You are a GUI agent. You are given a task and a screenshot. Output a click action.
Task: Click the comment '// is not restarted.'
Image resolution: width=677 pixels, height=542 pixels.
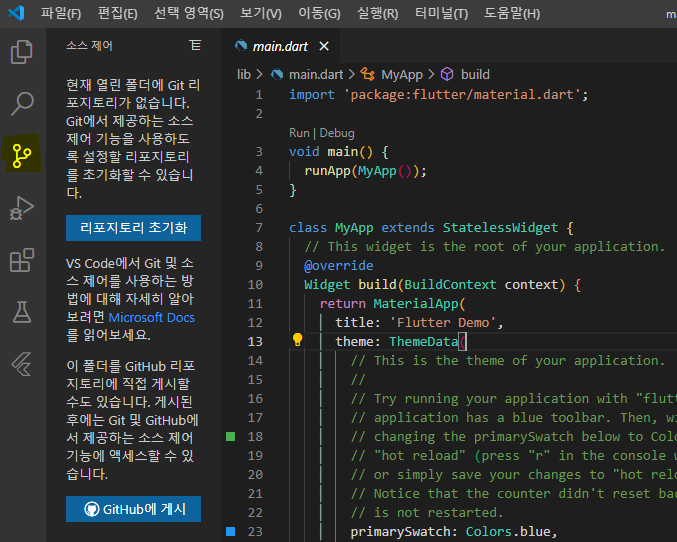[427, 513]
